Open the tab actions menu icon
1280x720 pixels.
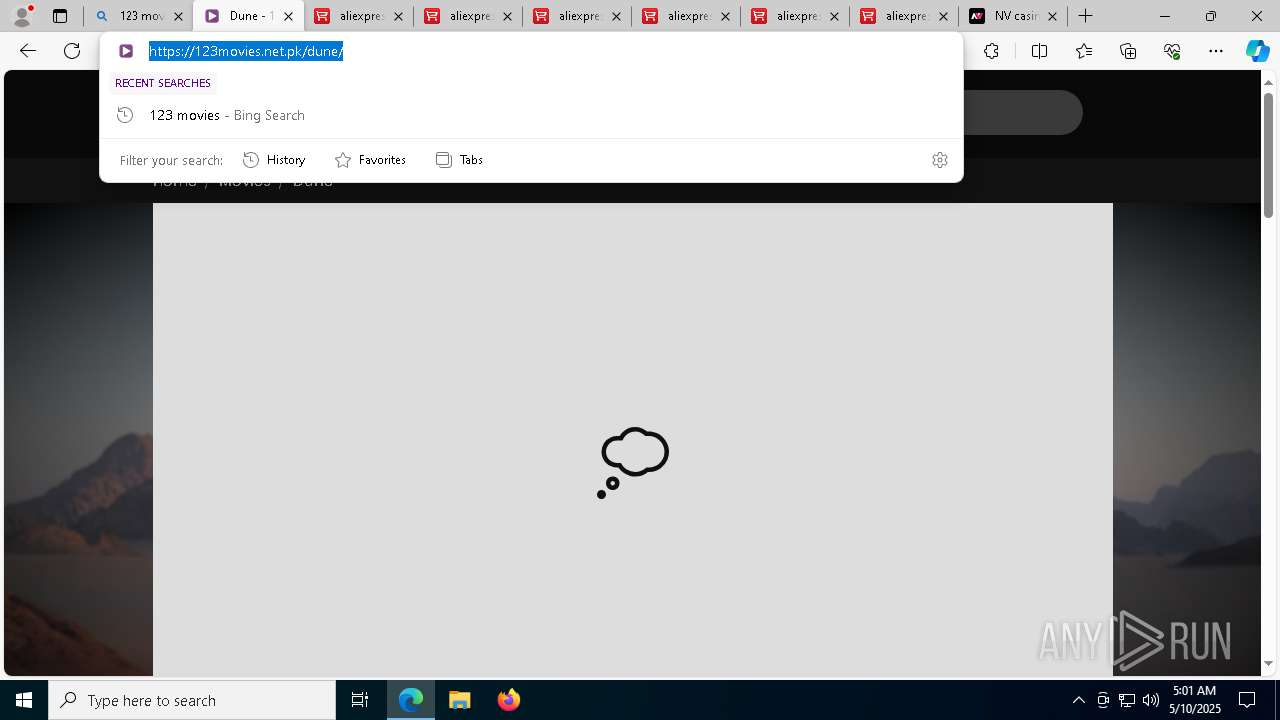tap(60, 16)
